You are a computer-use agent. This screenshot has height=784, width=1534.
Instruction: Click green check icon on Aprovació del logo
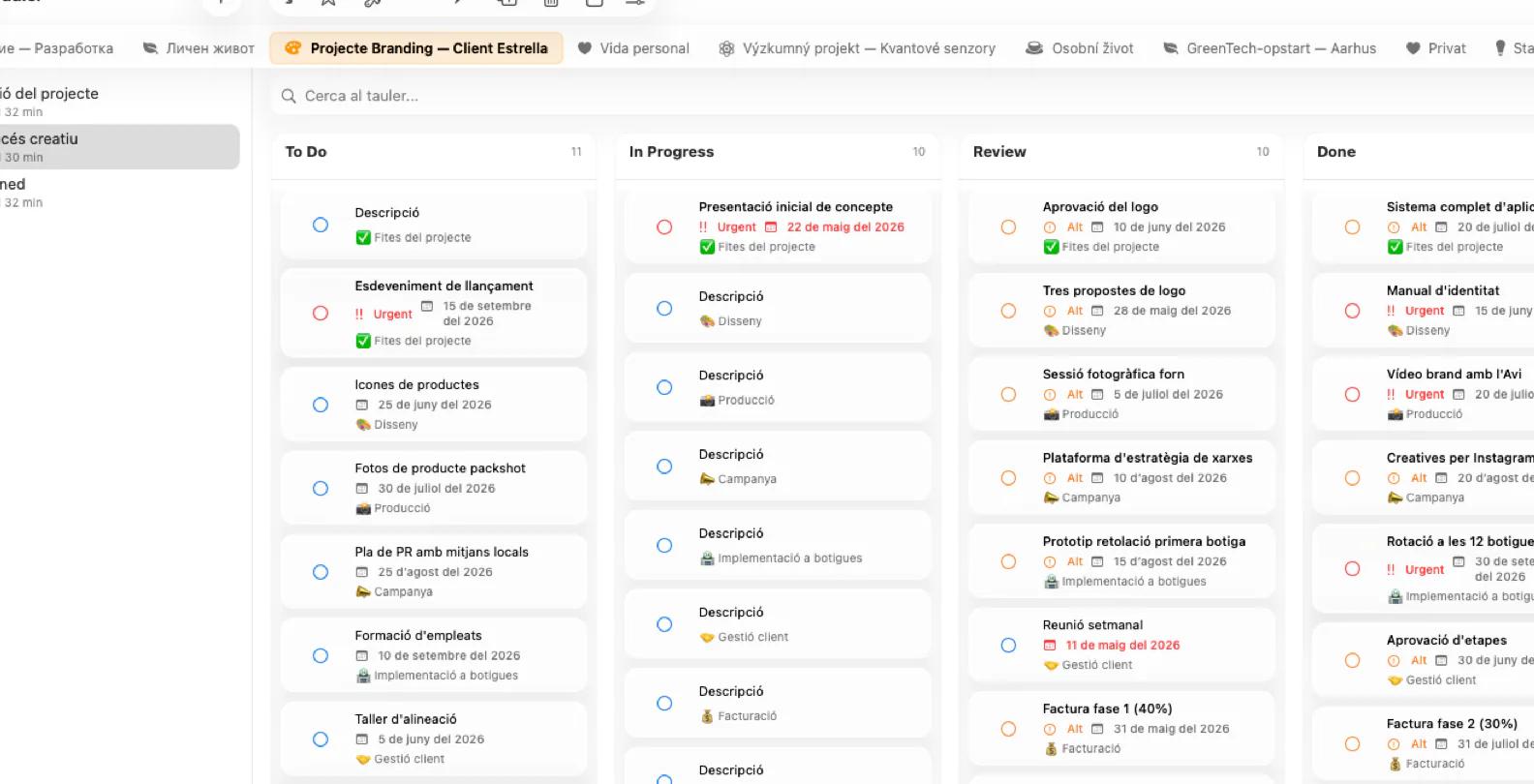click(1051, 247)
